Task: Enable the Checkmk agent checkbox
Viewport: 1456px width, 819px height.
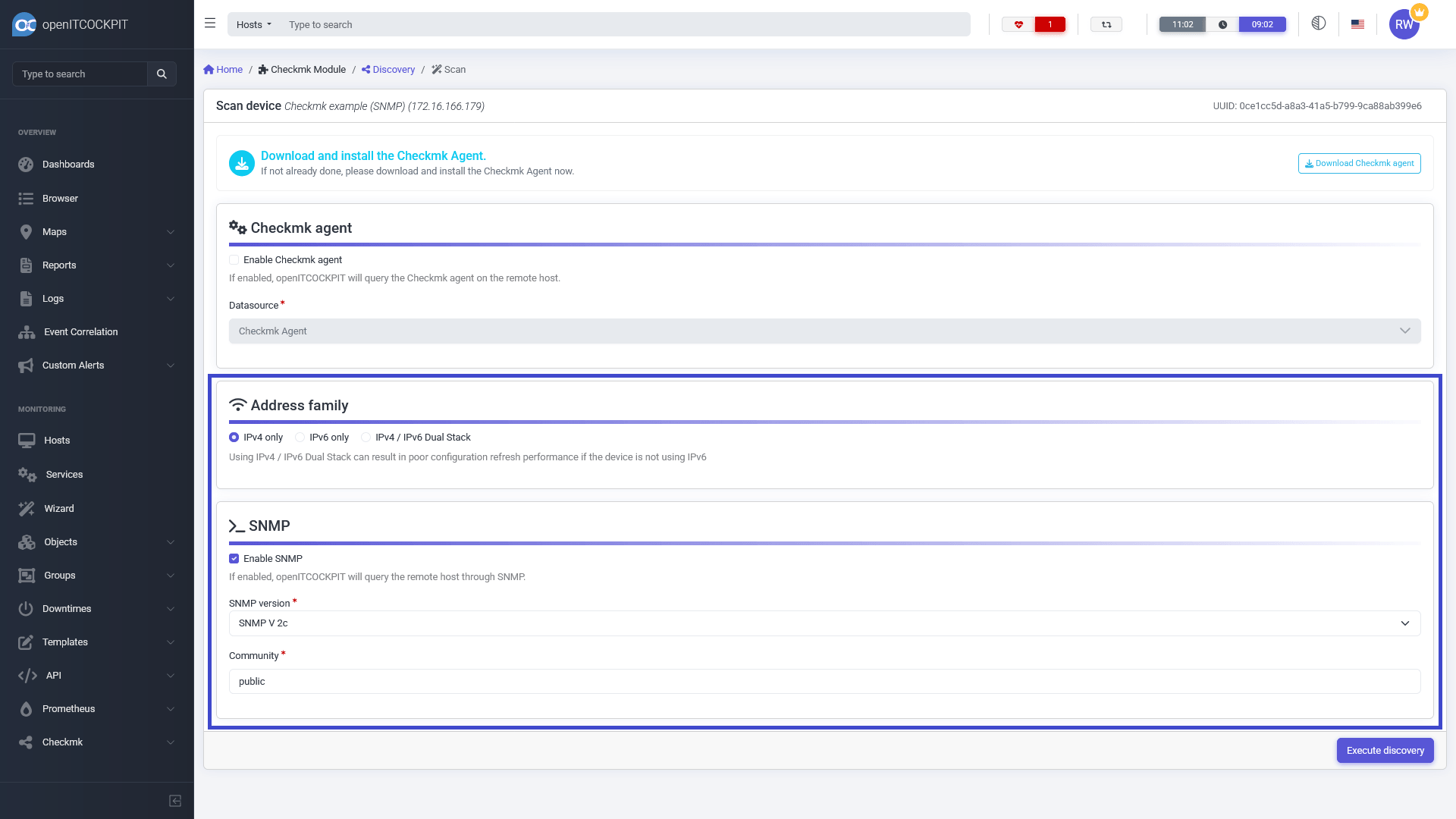Action: pos(234,260)
